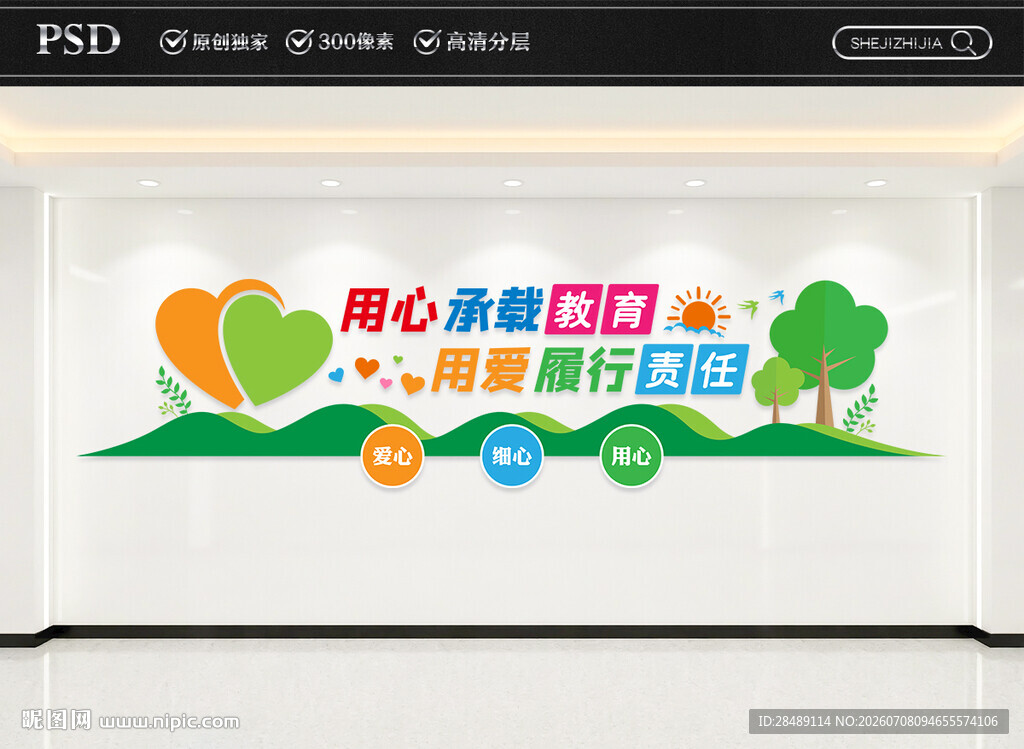
Task: Click the checkmark beside 300像素
Action: [x=300, y=41]
